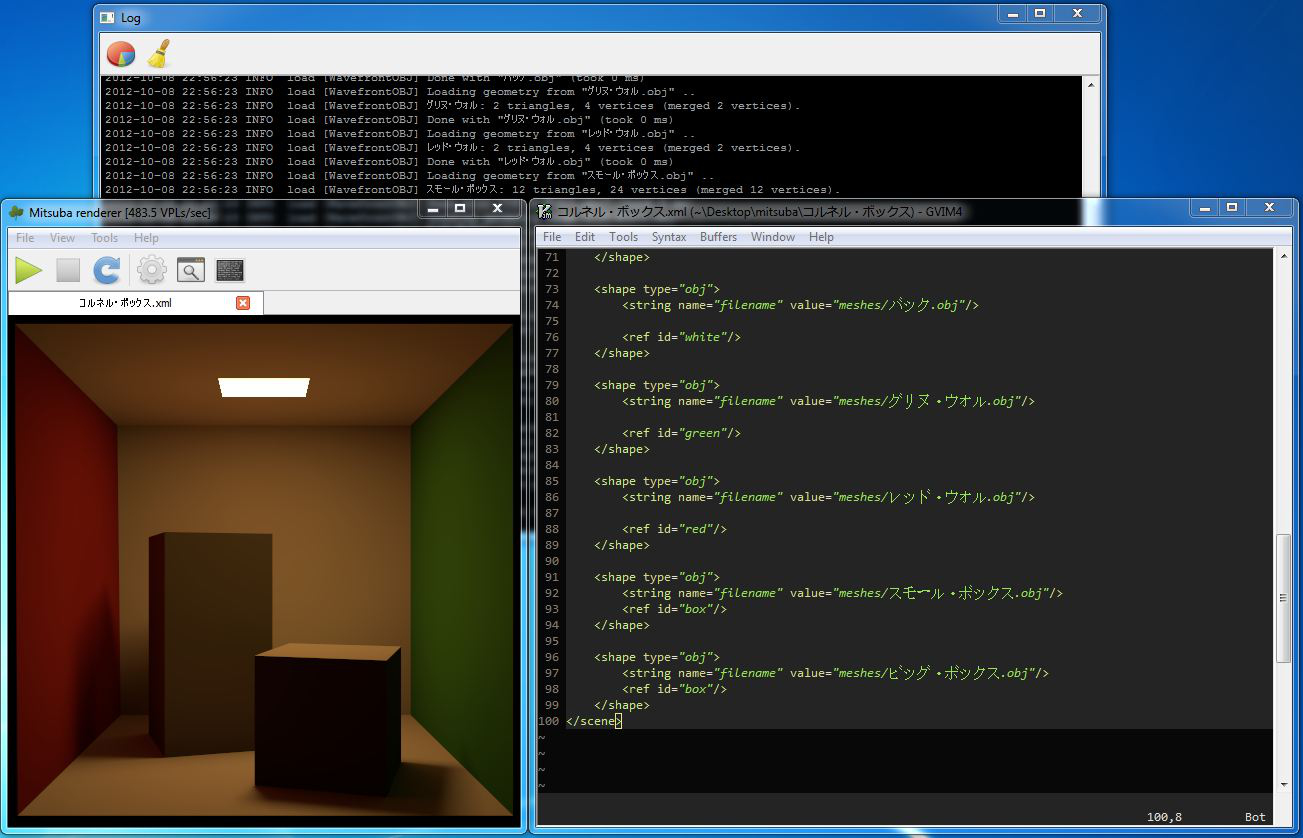Close the Log window
The width and height of the screenshot is (1303, 838).
pyautogui.click(x=1077, y=13)
